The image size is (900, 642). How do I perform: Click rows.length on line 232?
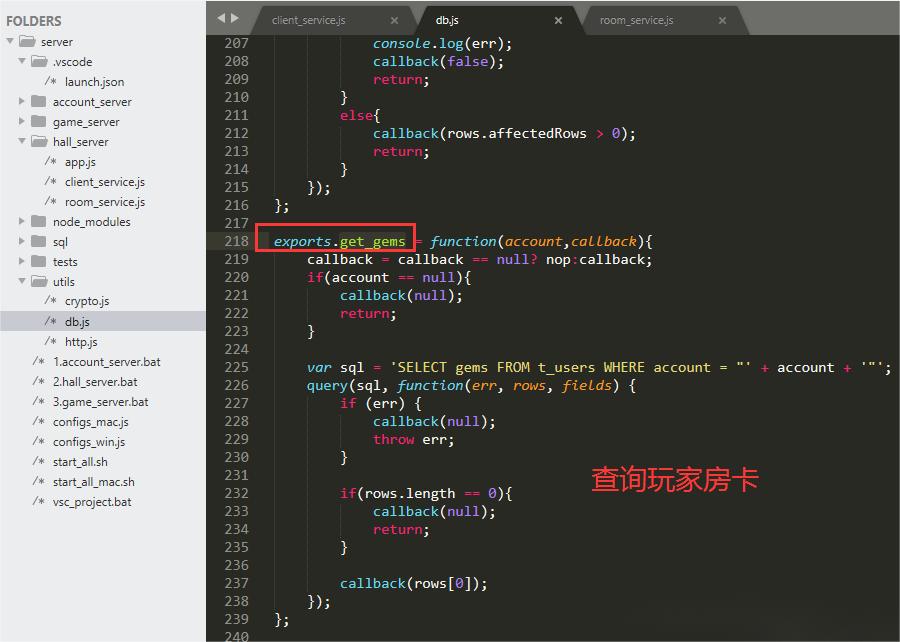tap(410, 493)
